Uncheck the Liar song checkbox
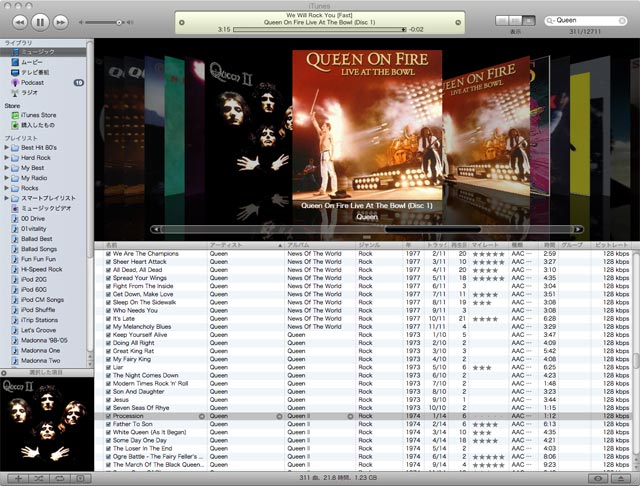This screenshot has height=486, width=640. 109,368
